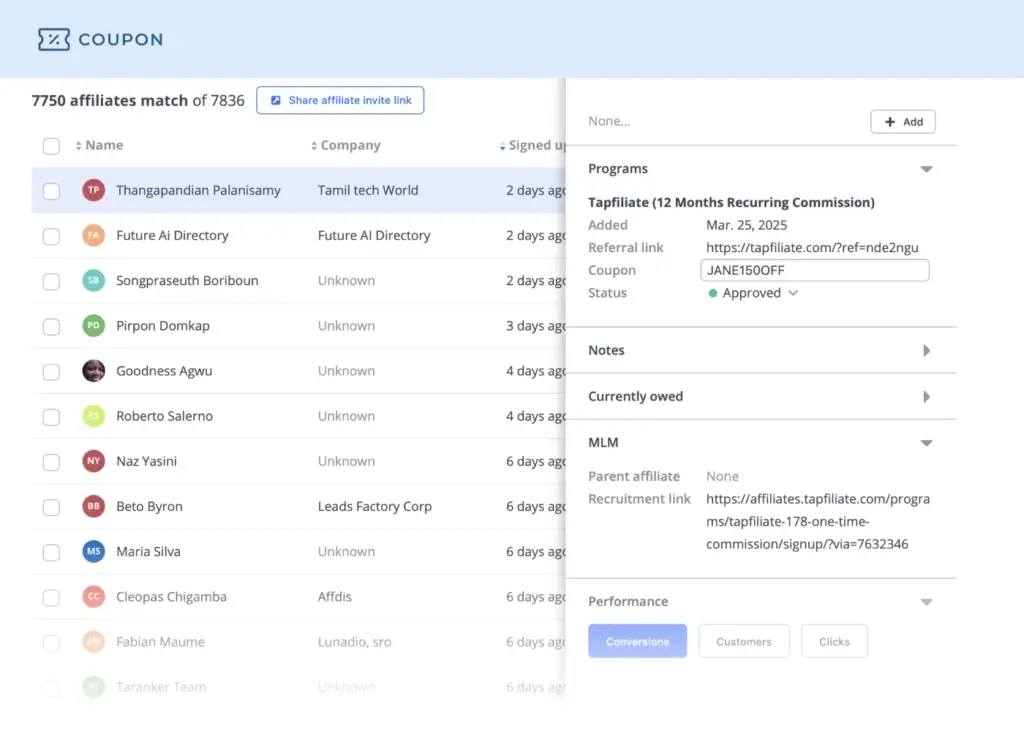Check the checkbox next to Maria Silva
1024x731 pixels.
(x=51, y=551)
